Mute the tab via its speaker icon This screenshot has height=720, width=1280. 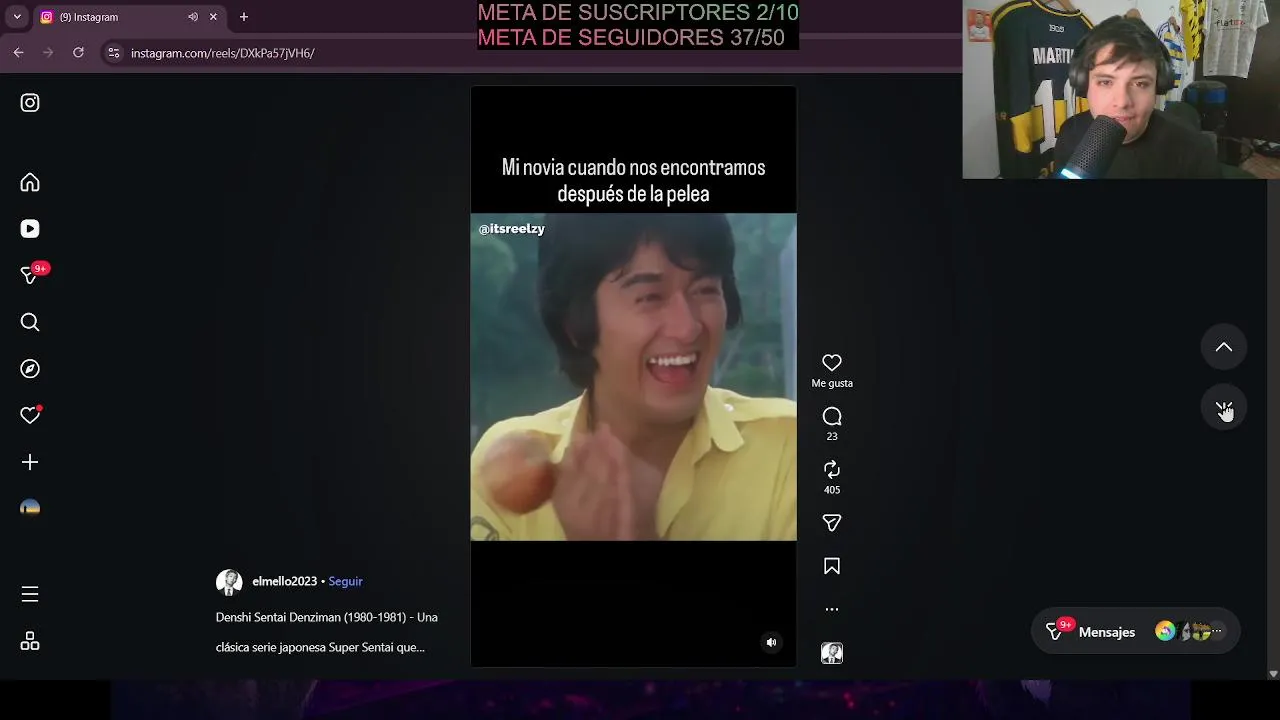(193, 17)
